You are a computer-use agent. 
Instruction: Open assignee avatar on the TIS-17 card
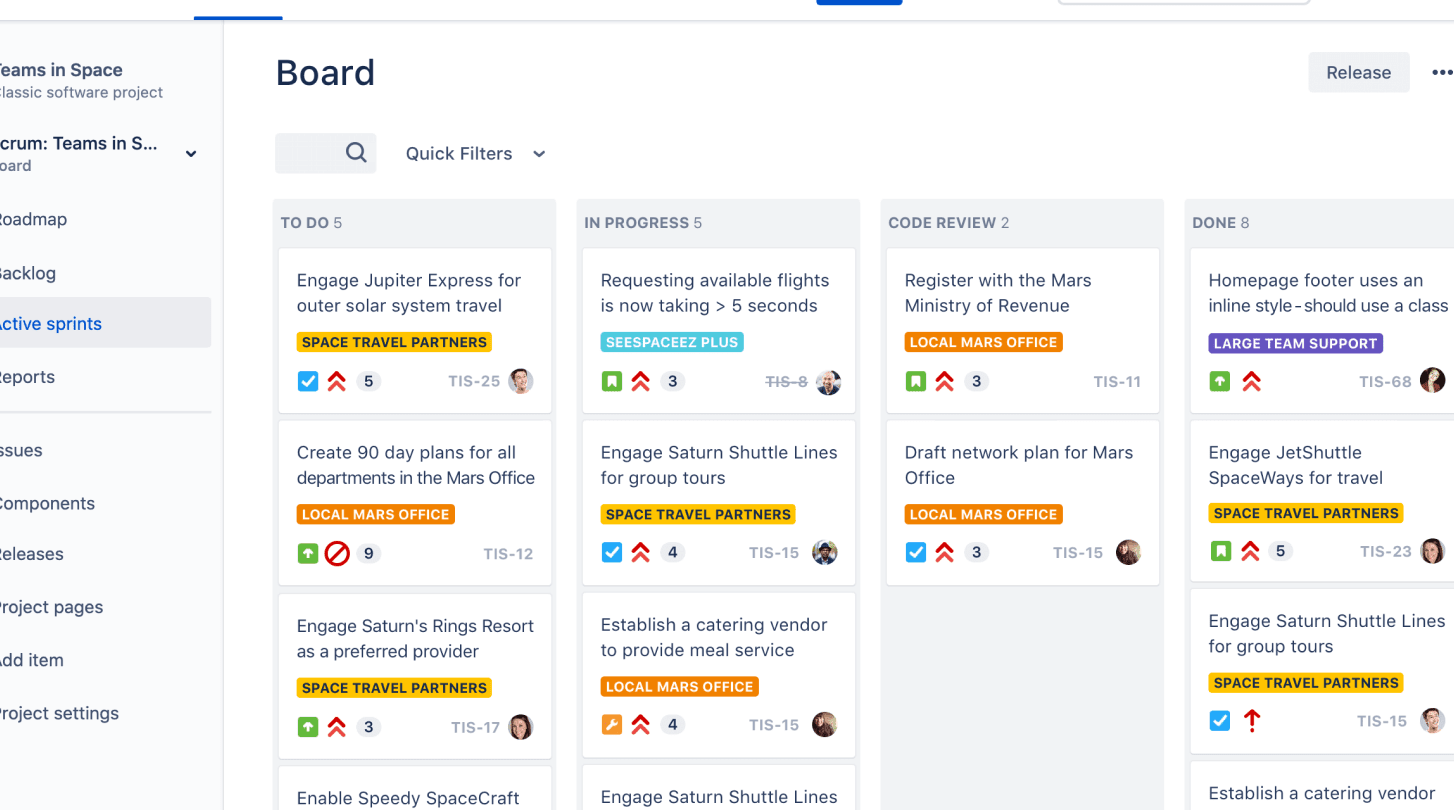(521, 727)
